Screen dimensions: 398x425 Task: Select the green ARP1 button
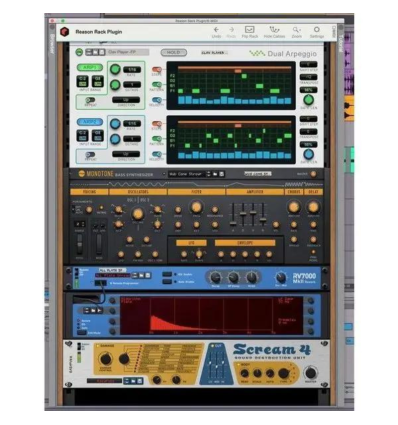pyautogui.click(x=90, y=67)
